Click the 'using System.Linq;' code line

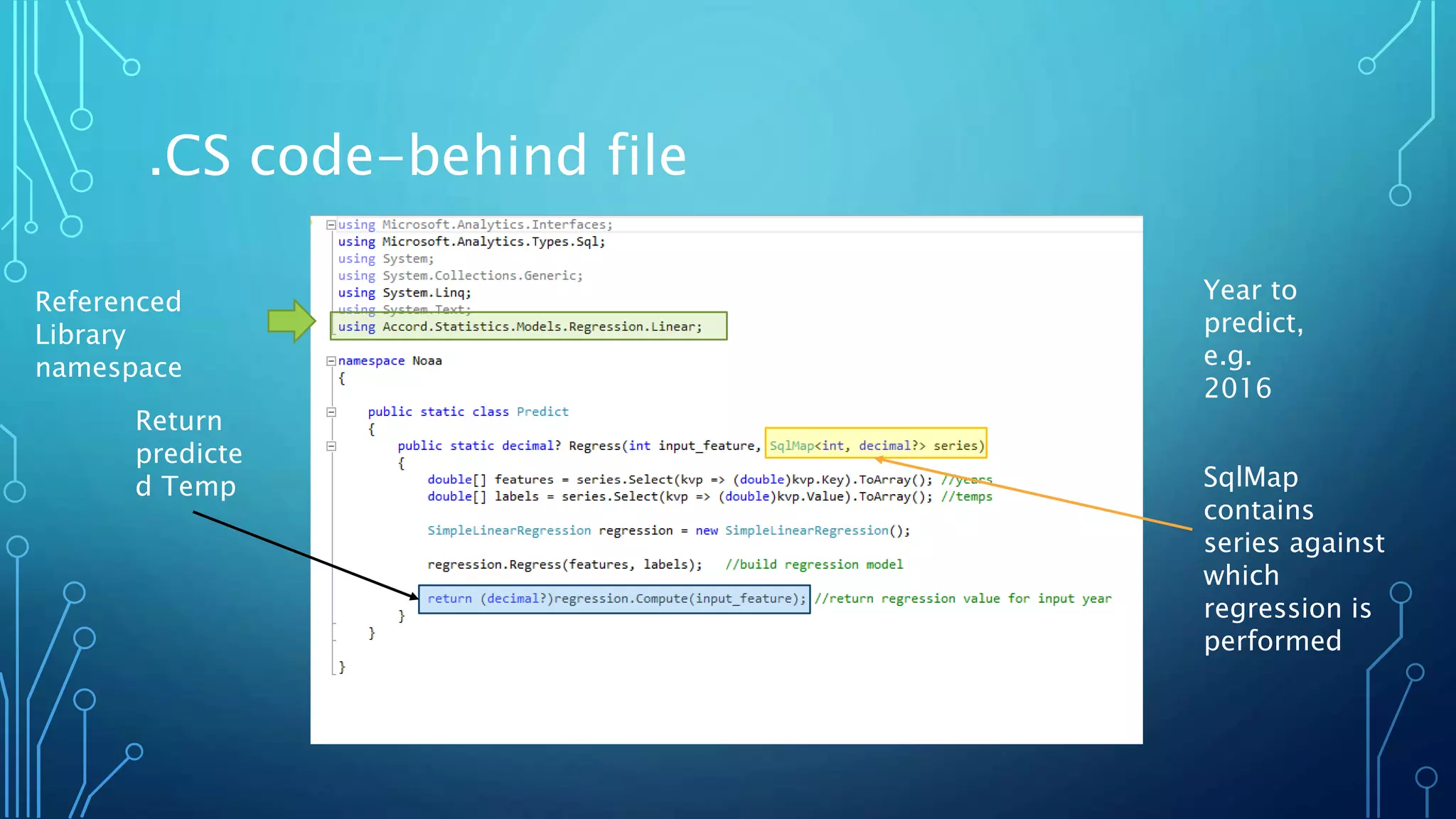coord(404,292)
